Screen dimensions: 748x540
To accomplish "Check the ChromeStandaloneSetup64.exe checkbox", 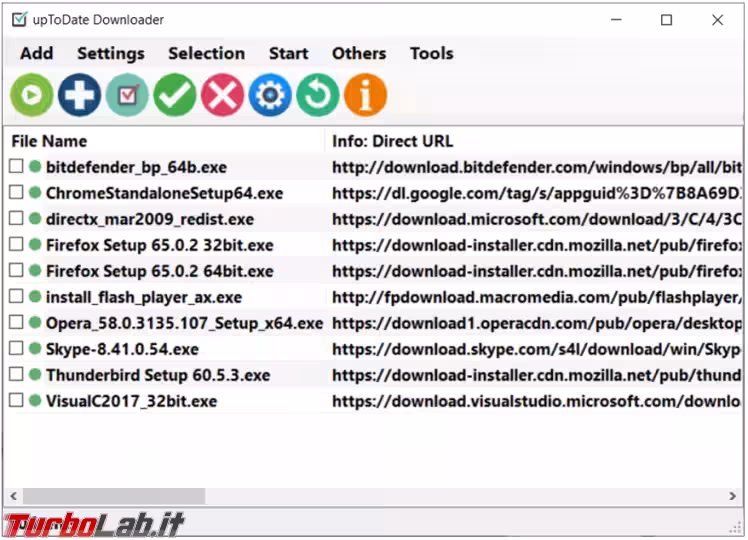I will coord(16,192).
